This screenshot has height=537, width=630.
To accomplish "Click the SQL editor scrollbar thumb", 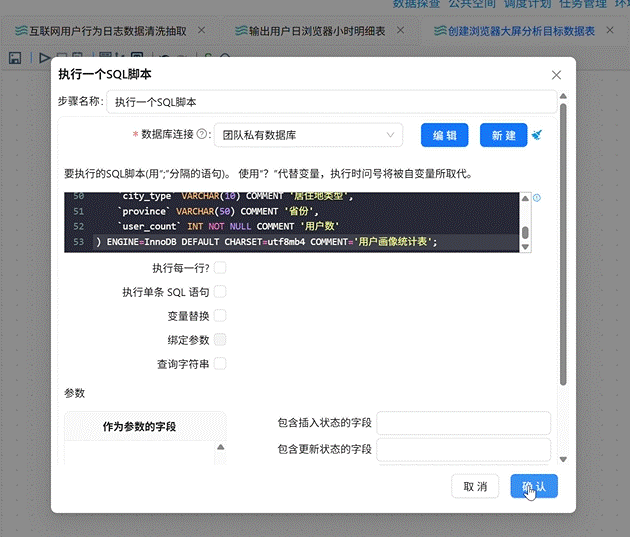I will [x=525, y=233].
